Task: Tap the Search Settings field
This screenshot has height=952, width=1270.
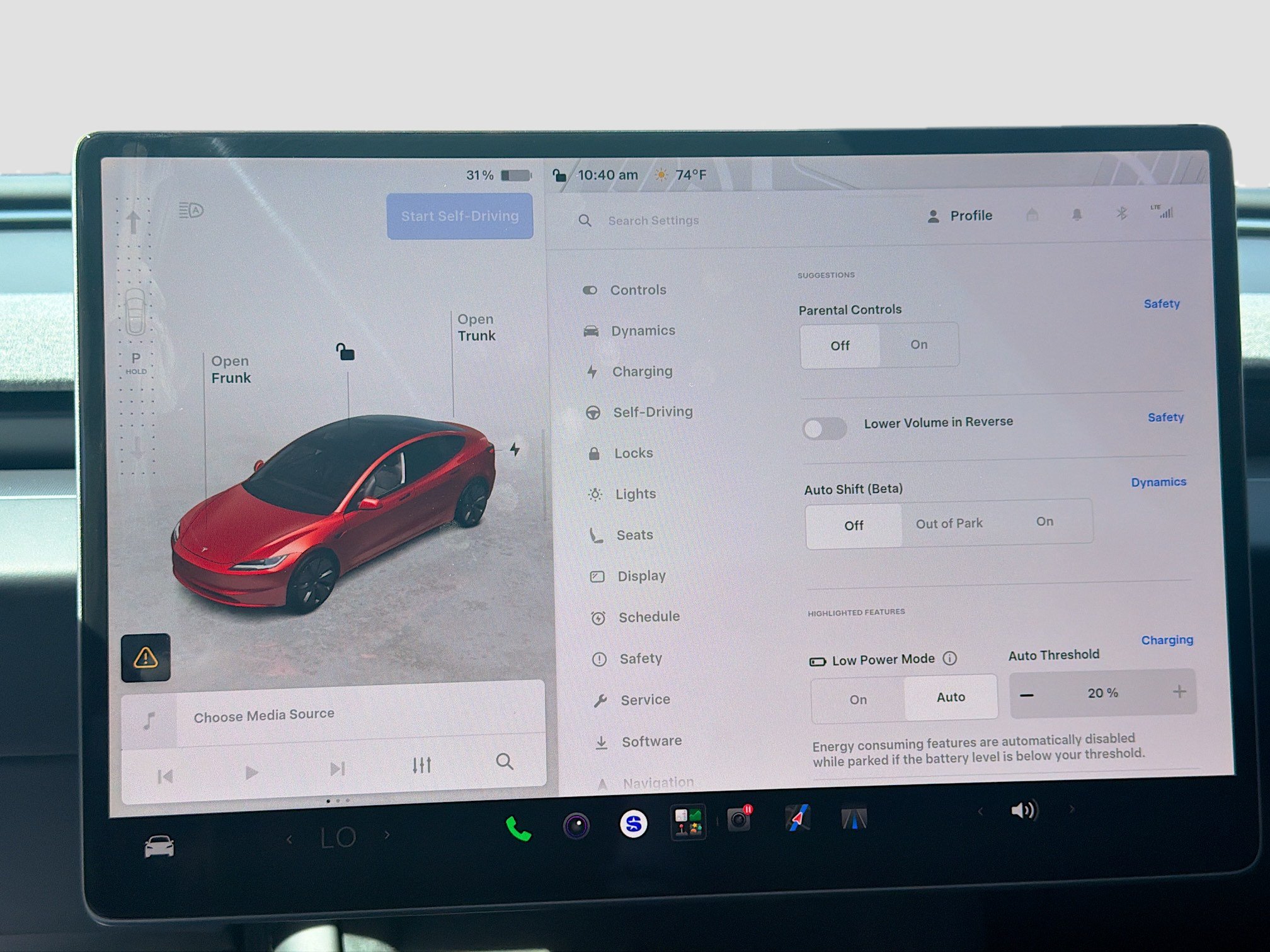Action: click(x=653, y=220)
